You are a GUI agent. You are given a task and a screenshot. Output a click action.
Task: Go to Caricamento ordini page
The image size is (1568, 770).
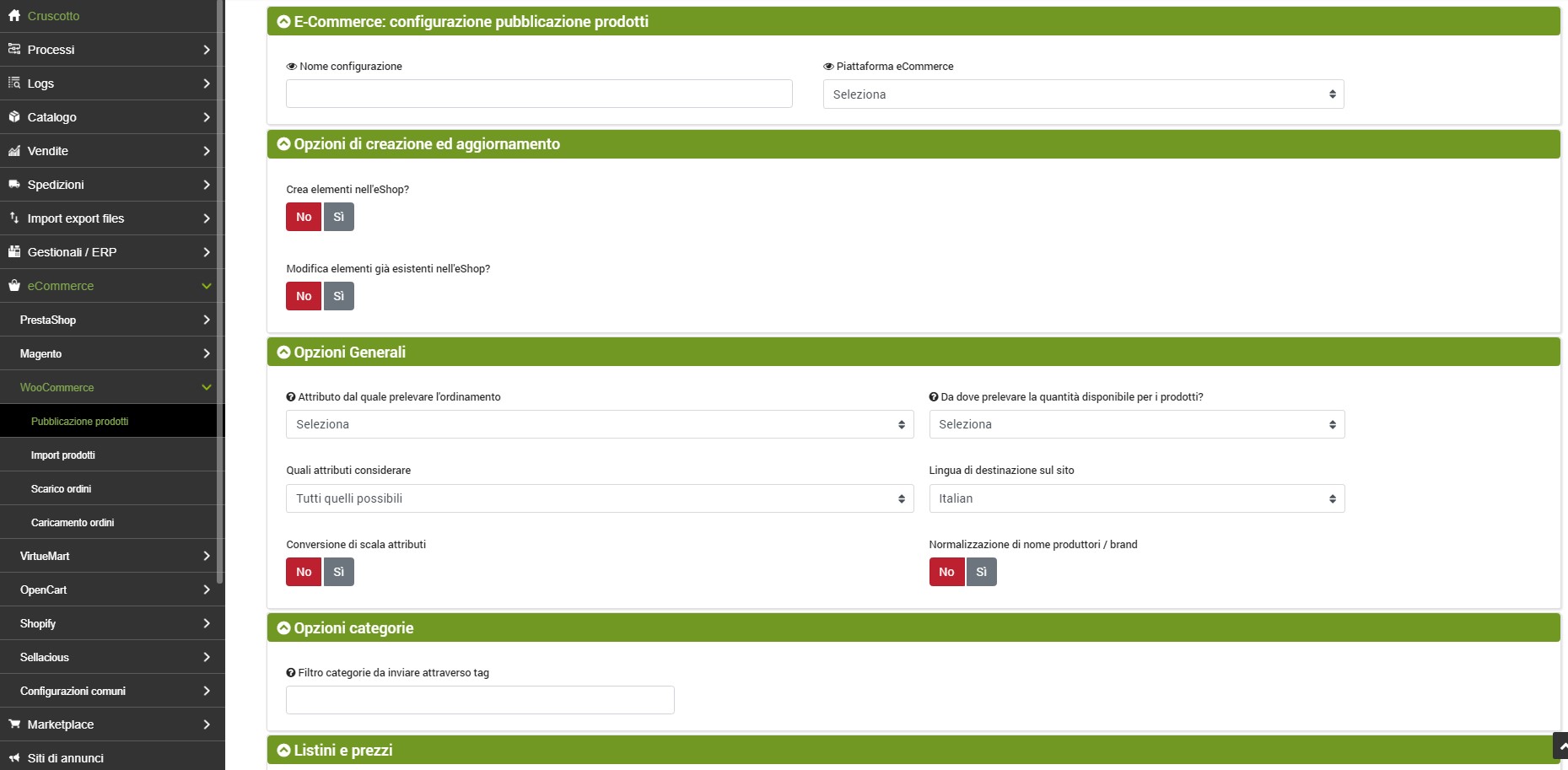point(73,522)
